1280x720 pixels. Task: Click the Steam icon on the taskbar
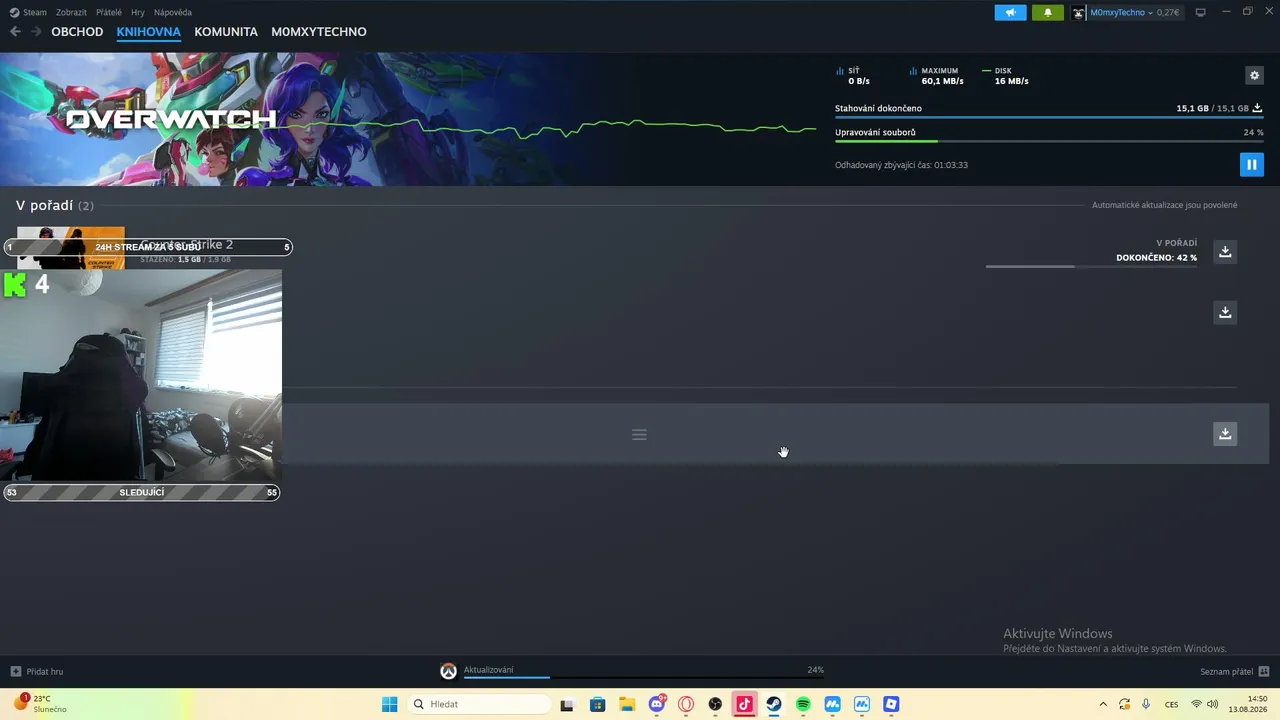(x=774, y=704)
